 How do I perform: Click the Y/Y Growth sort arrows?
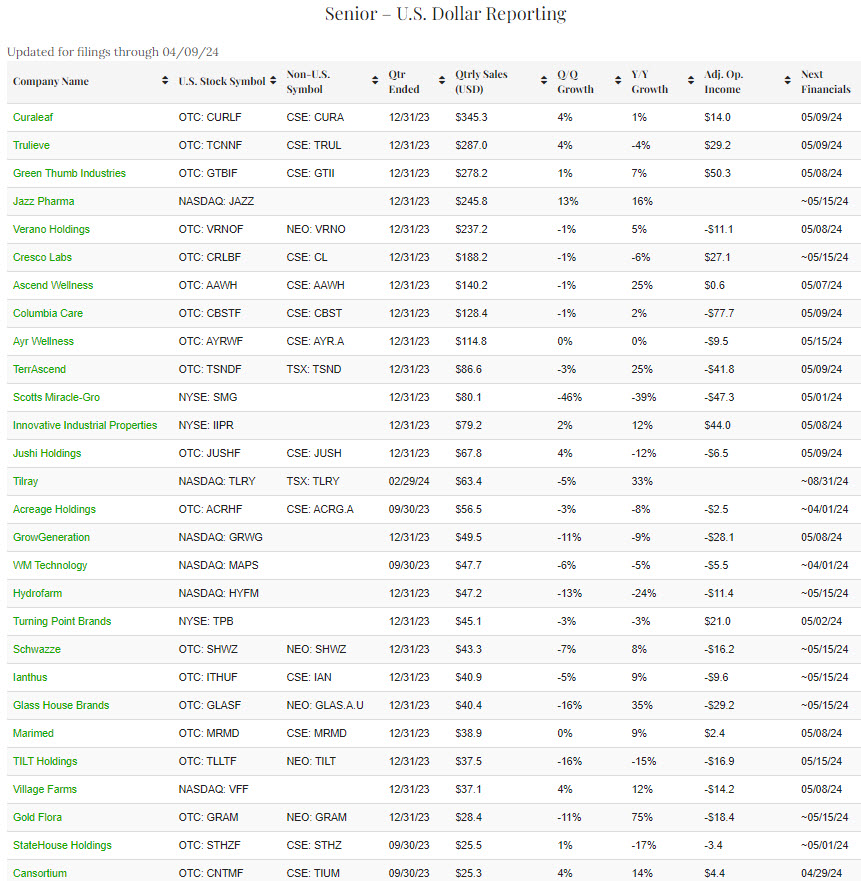pyautogui.click(x=691, y=81)
